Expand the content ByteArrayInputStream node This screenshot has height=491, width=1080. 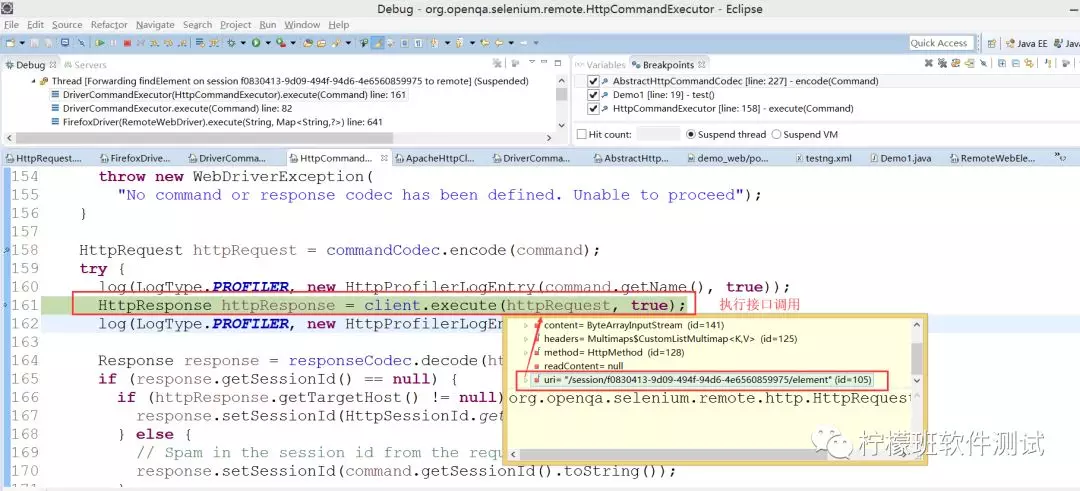point(526,325)
